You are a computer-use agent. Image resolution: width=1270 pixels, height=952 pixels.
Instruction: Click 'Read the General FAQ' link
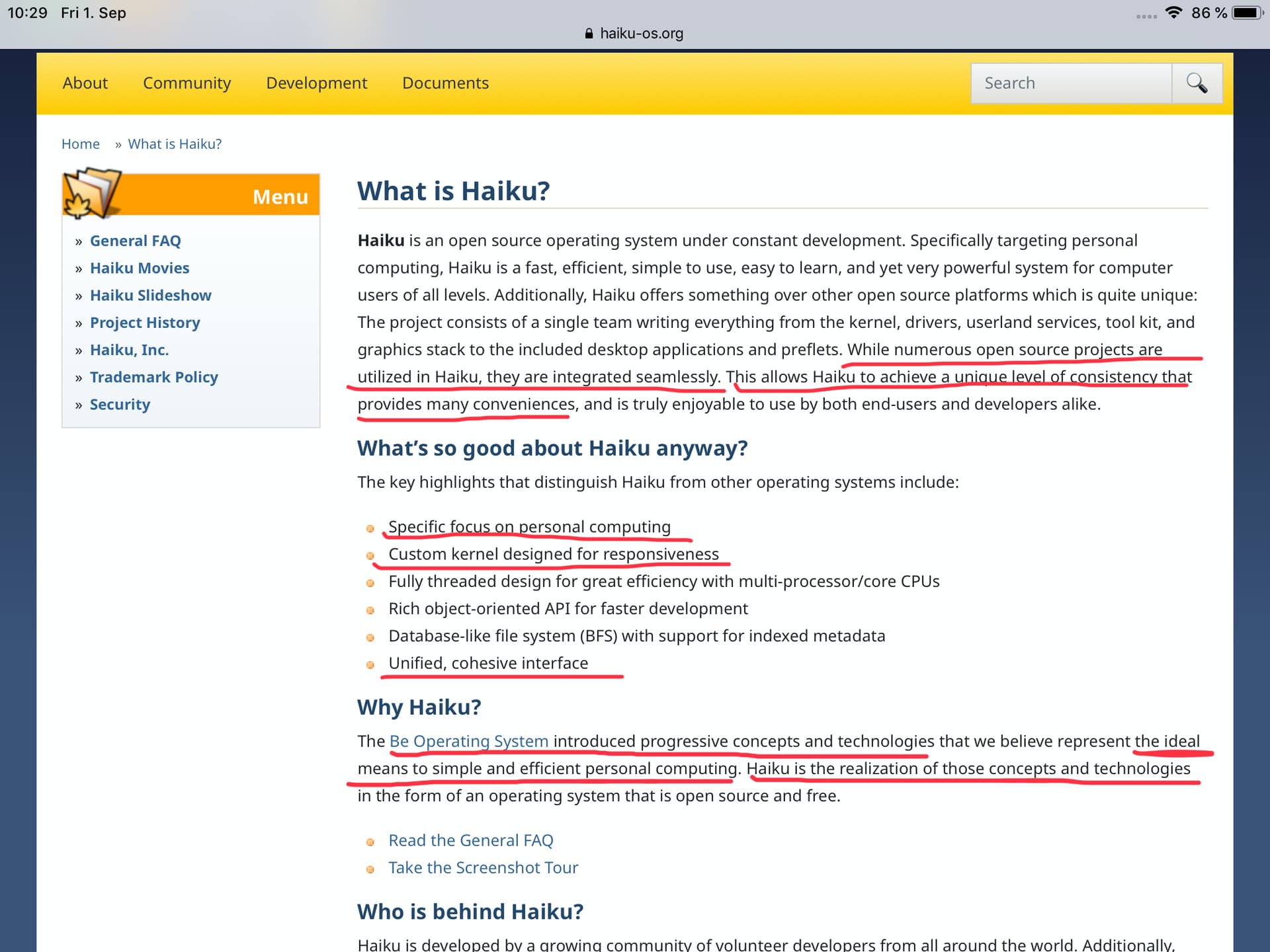(471, 840)
